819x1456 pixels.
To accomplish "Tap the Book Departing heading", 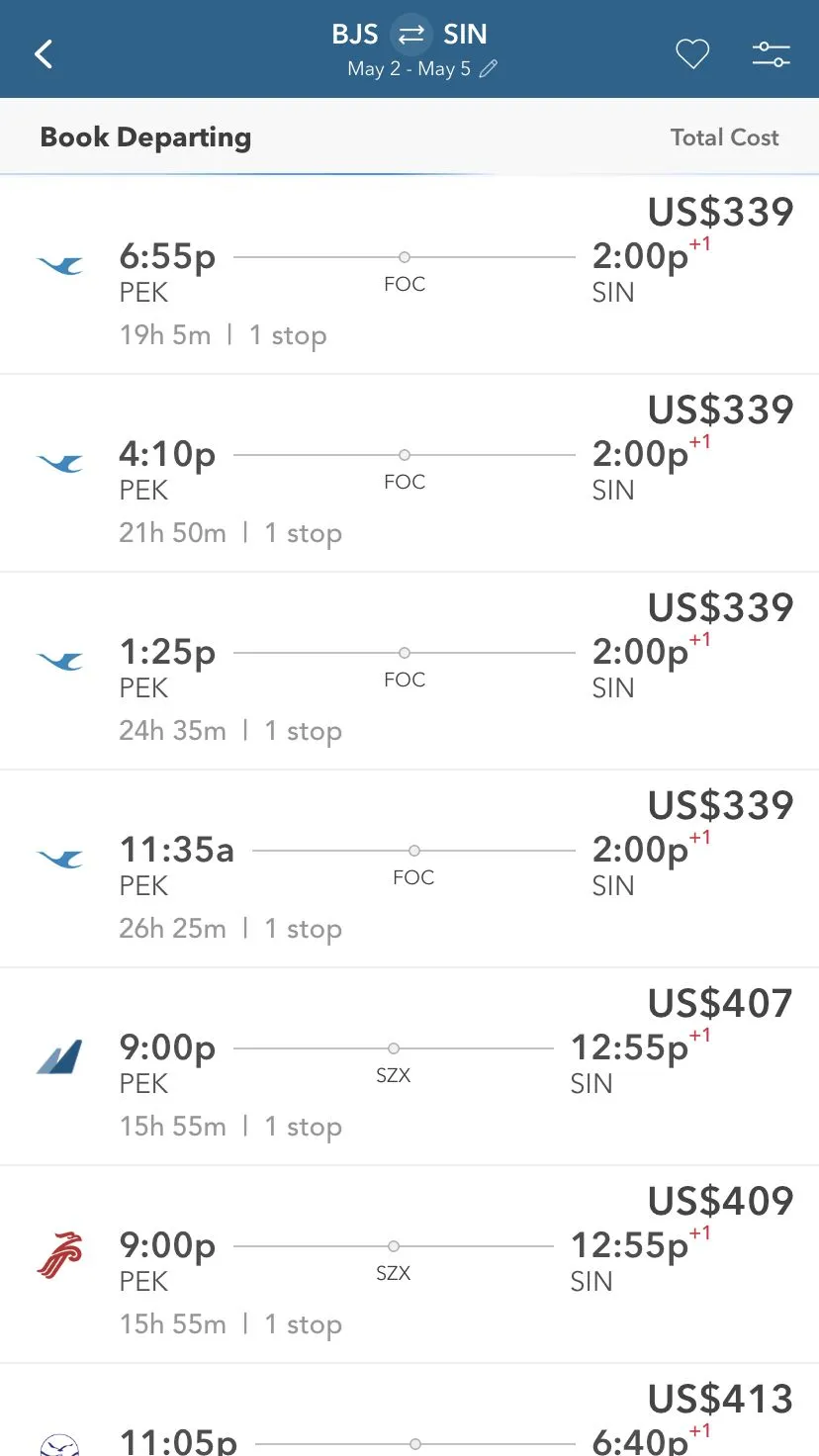I will coord(145,137).
